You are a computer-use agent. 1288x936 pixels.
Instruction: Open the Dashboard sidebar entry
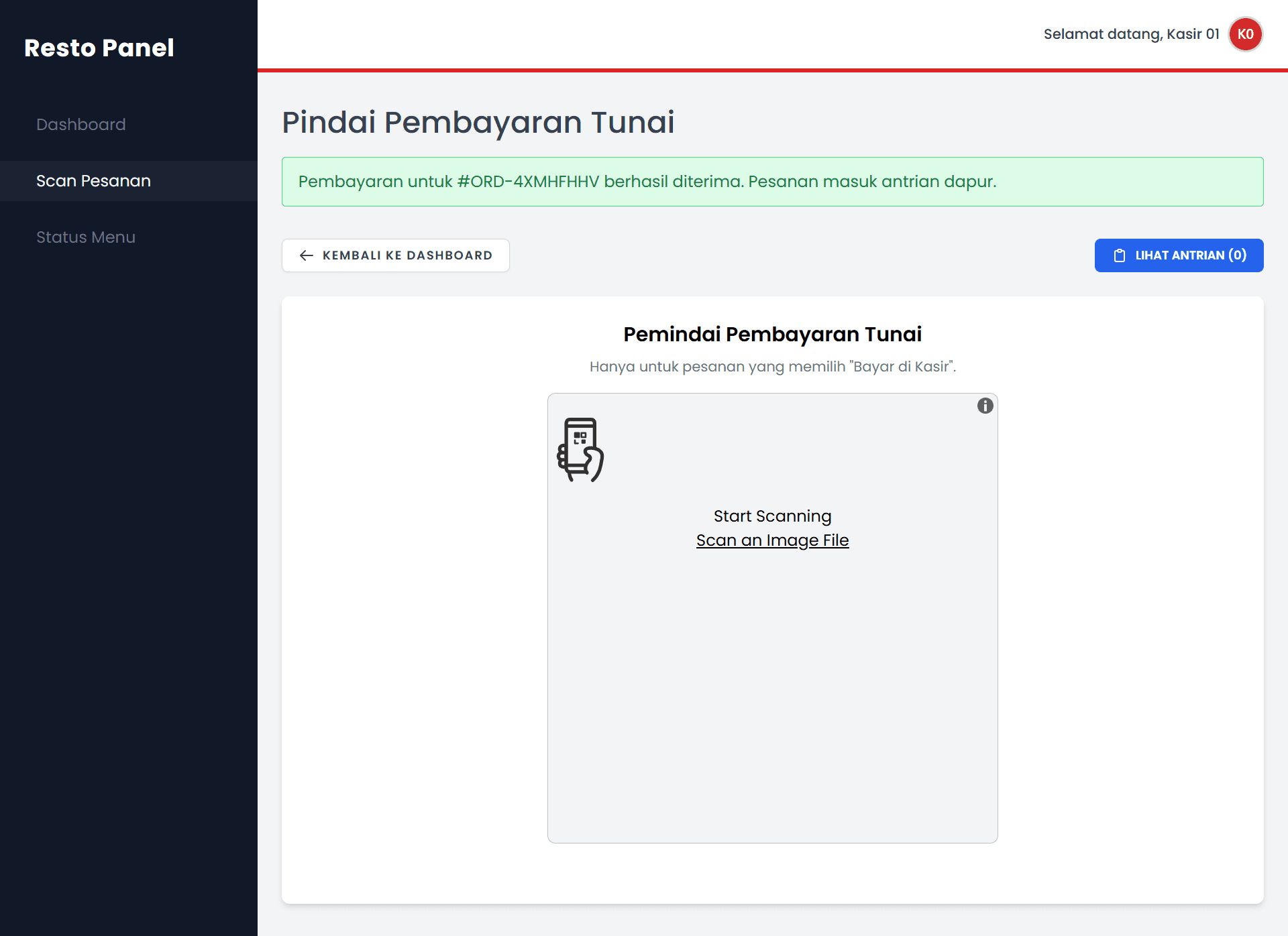click(x=80, y=124)
